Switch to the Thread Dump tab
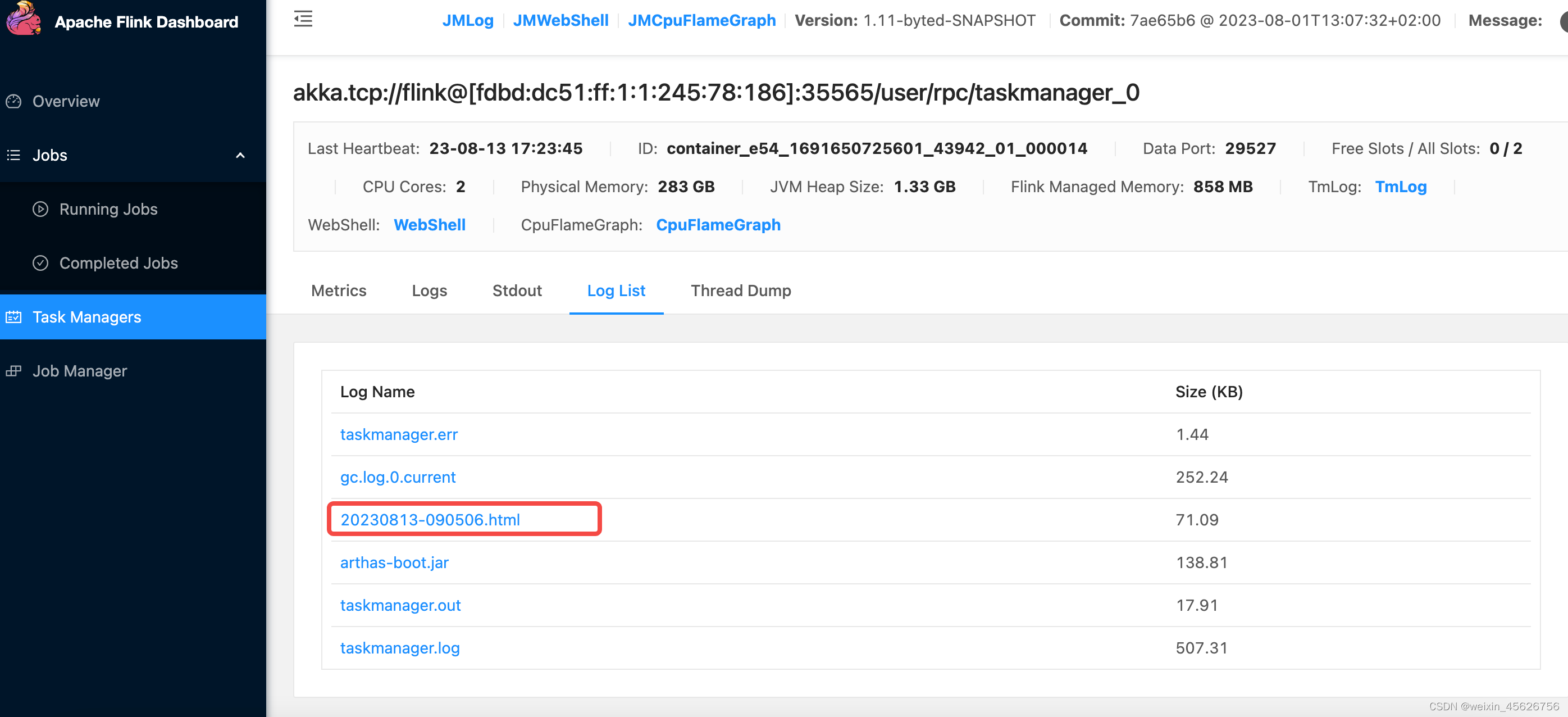 (x=741, y=291)
